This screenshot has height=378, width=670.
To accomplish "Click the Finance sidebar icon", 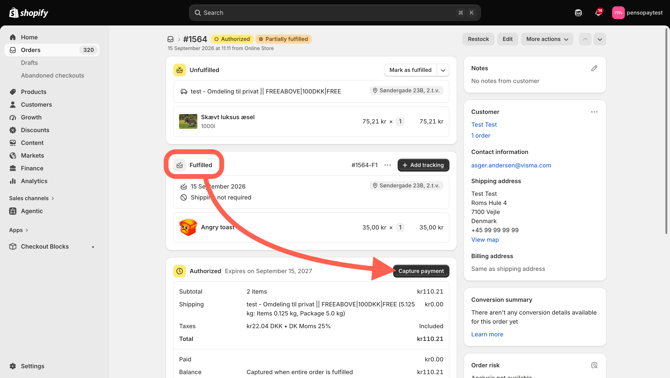I will 13,168.
